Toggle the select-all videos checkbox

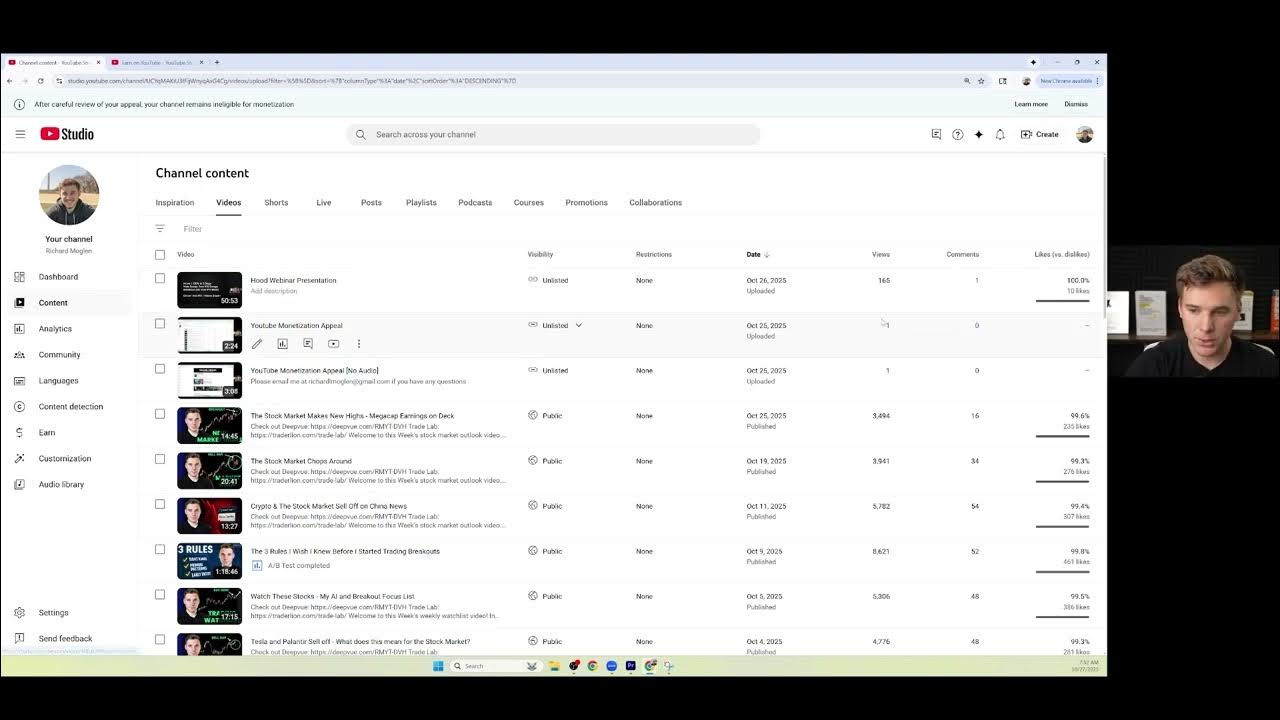[x=160, y=255]
